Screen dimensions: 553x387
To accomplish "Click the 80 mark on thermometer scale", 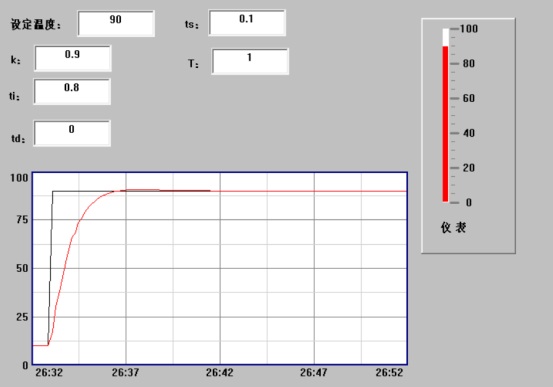I will (469, 64).
